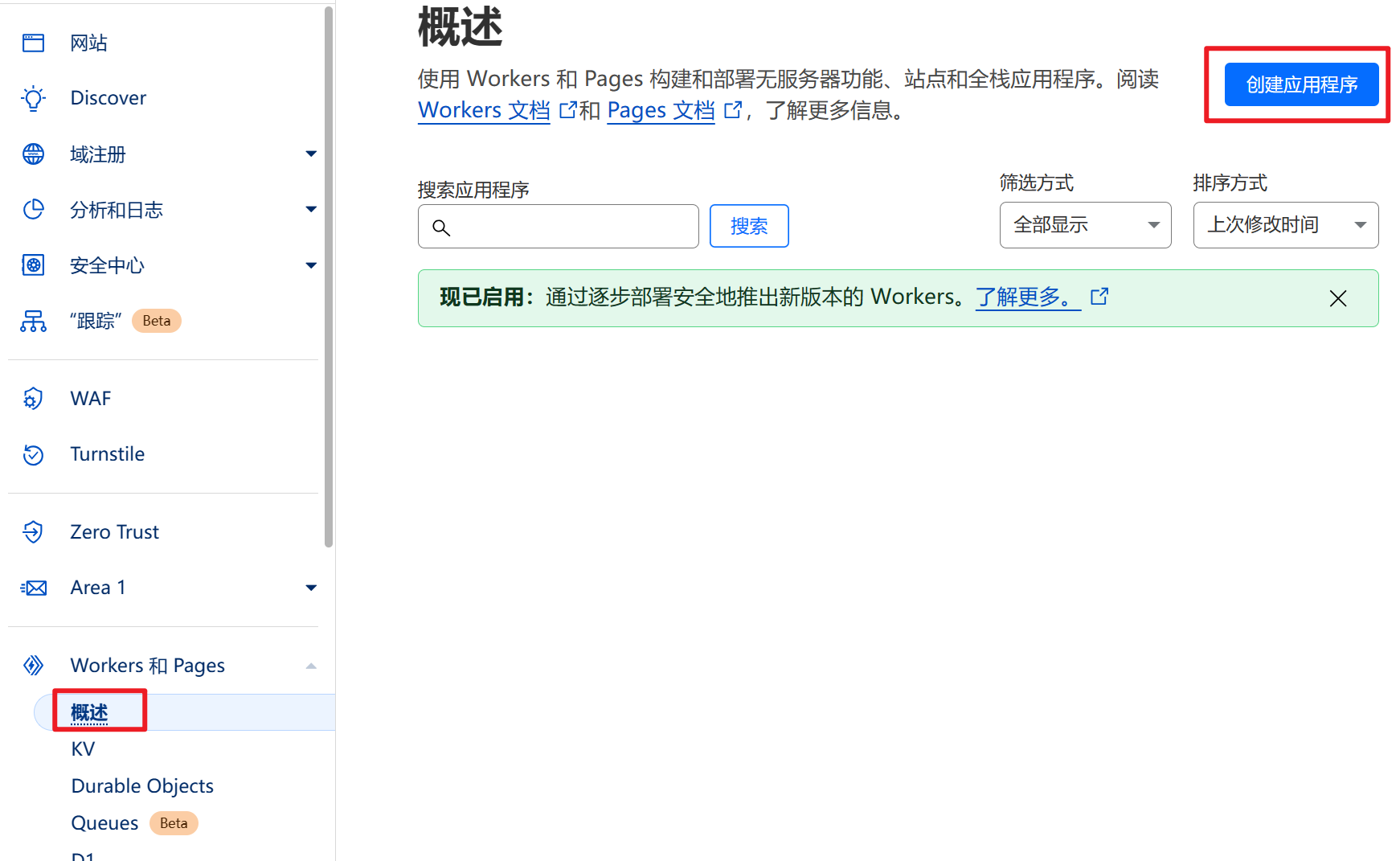Collapse the Workers 和 Pages section arrow
The image size is (1400, 861).
point(311,666)
